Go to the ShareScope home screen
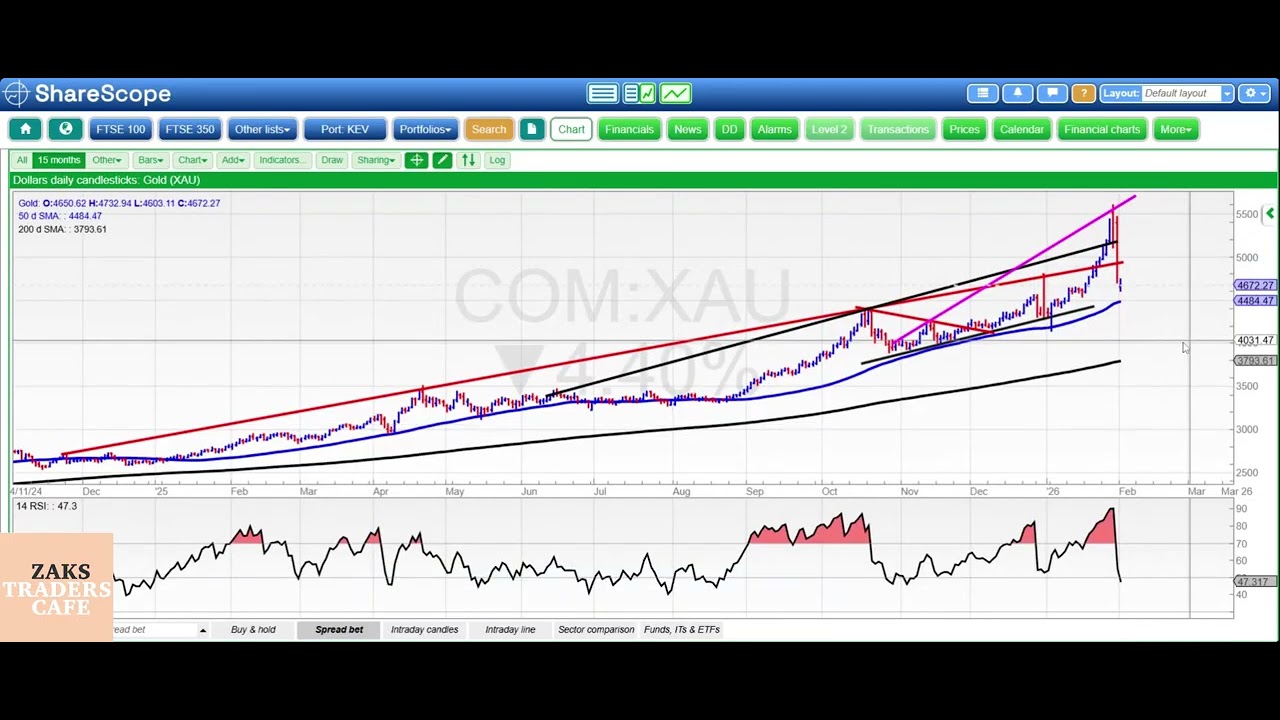Image resolution: width=1280 pixels, height=720 pixels. tap(25, 129)
